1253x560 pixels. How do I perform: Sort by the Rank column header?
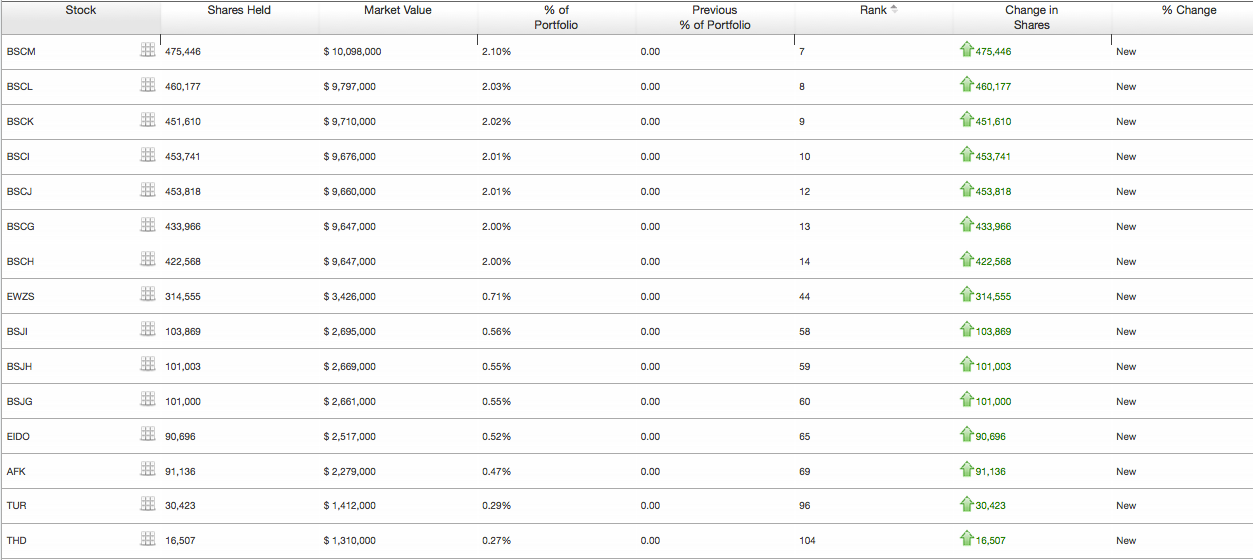pos(873,10)
